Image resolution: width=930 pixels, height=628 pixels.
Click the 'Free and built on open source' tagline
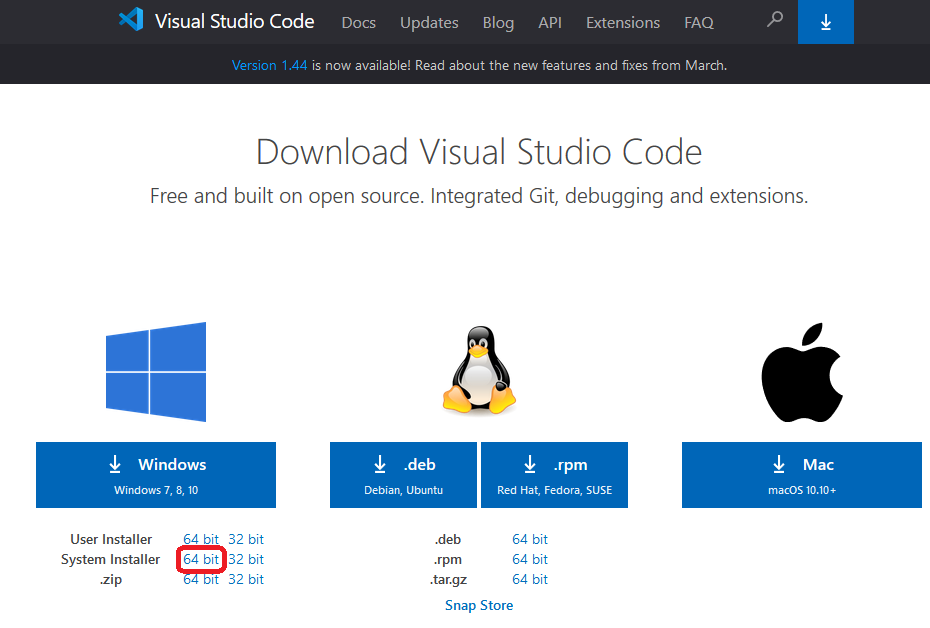(479, 196)
